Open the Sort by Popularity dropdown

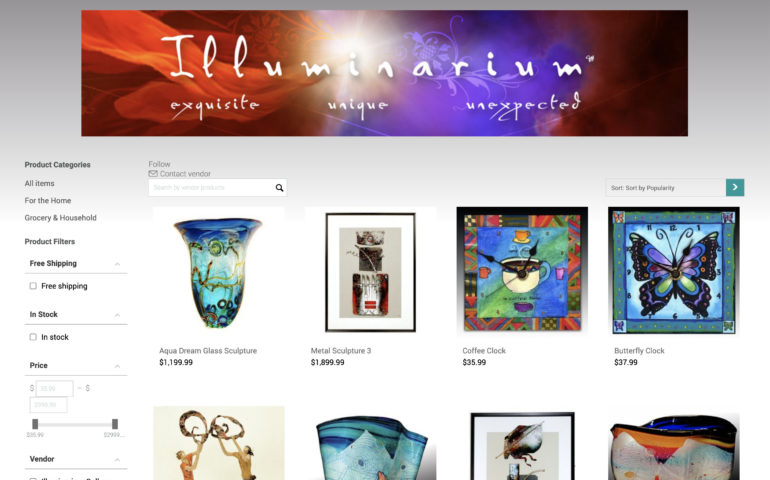pyautogui.click(x=665, y=188)
